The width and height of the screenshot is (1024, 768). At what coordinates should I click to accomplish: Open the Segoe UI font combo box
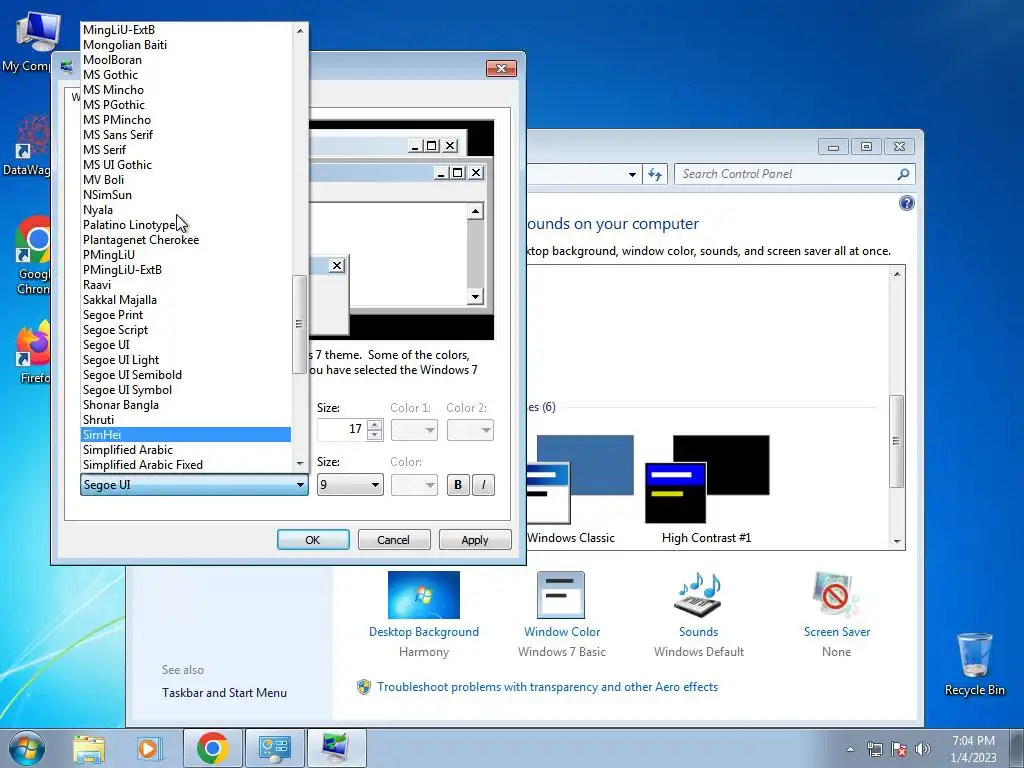194,485
